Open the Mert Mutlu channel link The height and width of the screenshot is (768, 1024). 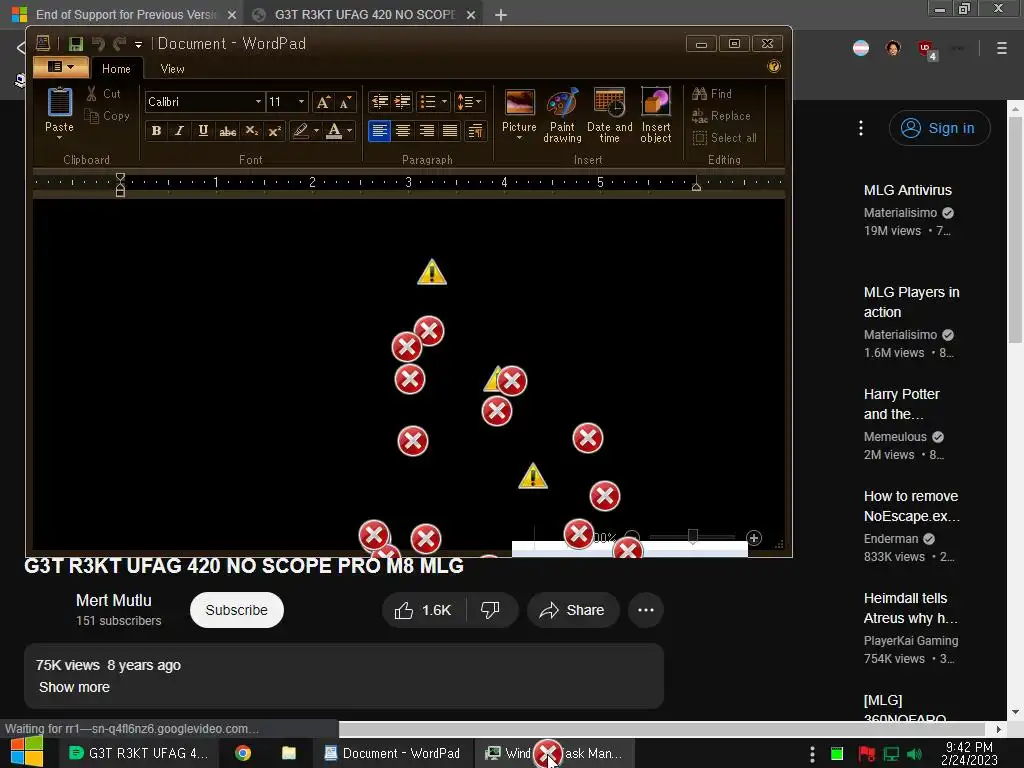(x=114, y=600)
